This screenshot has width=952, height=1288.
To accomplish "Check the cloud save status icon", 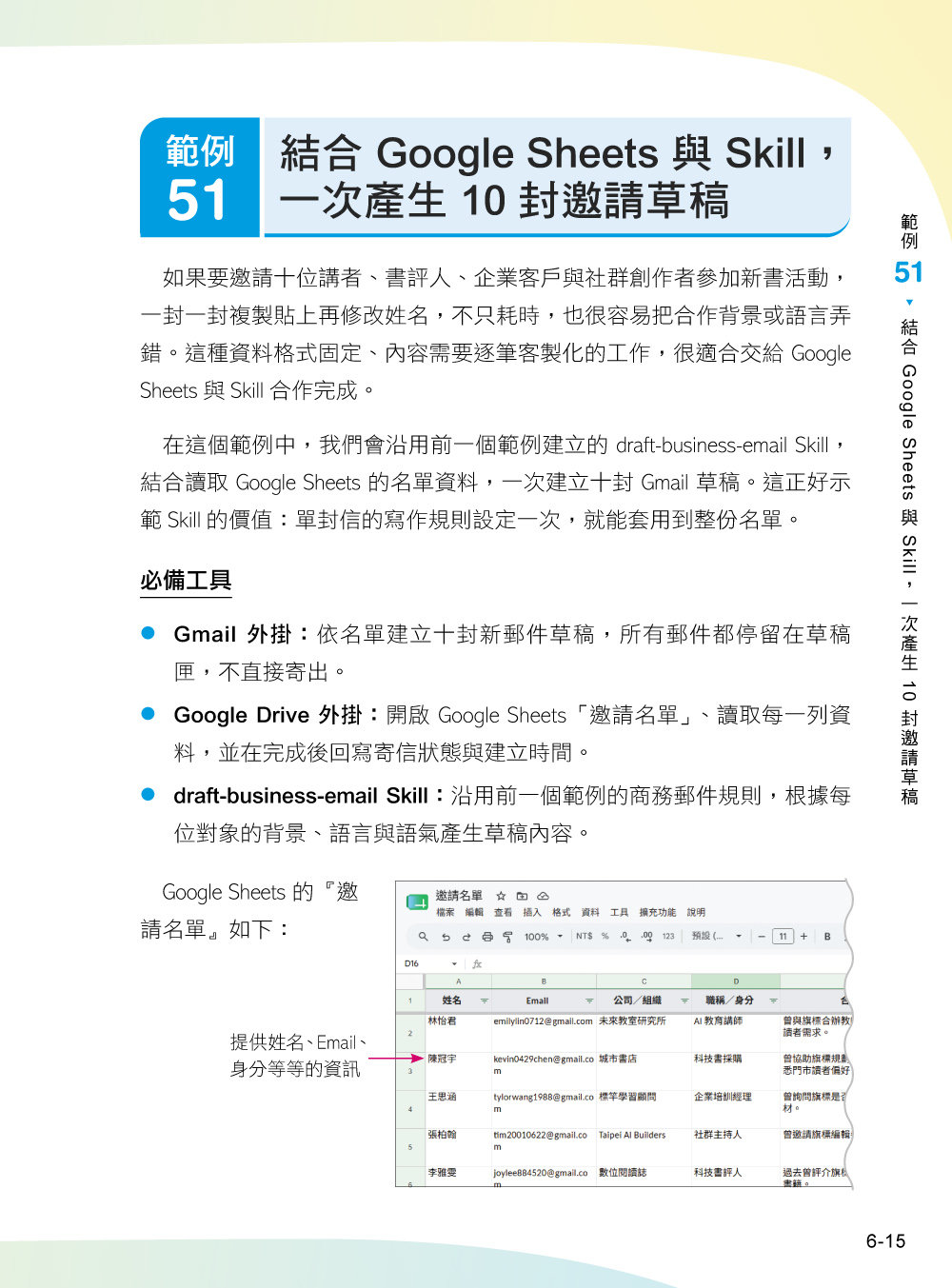I will (x=543, y=896).
